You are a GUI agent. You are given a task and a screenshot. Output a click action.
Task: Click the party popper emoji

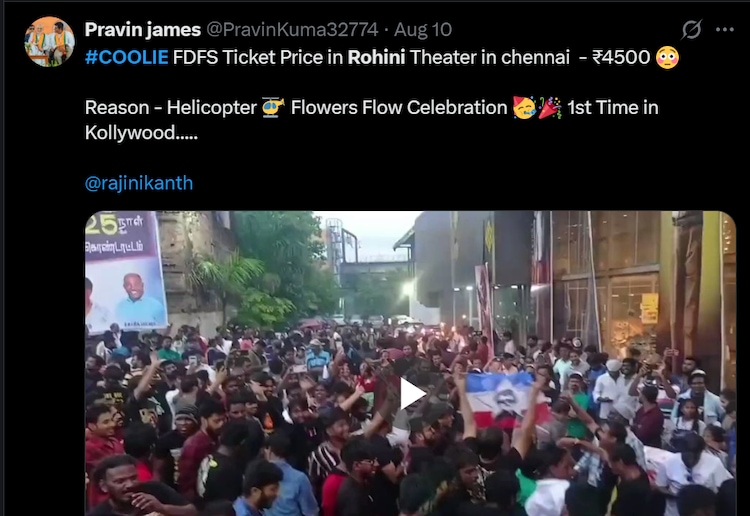tap(550, 107)
